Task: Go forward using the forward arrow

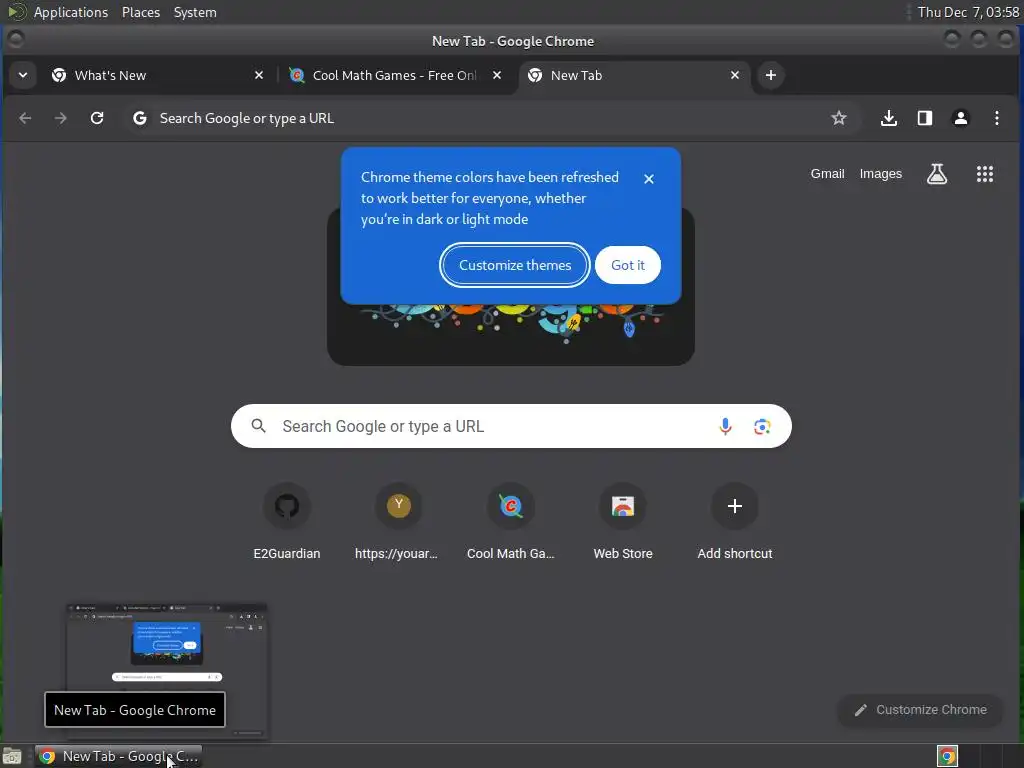Action: (61, 118)
